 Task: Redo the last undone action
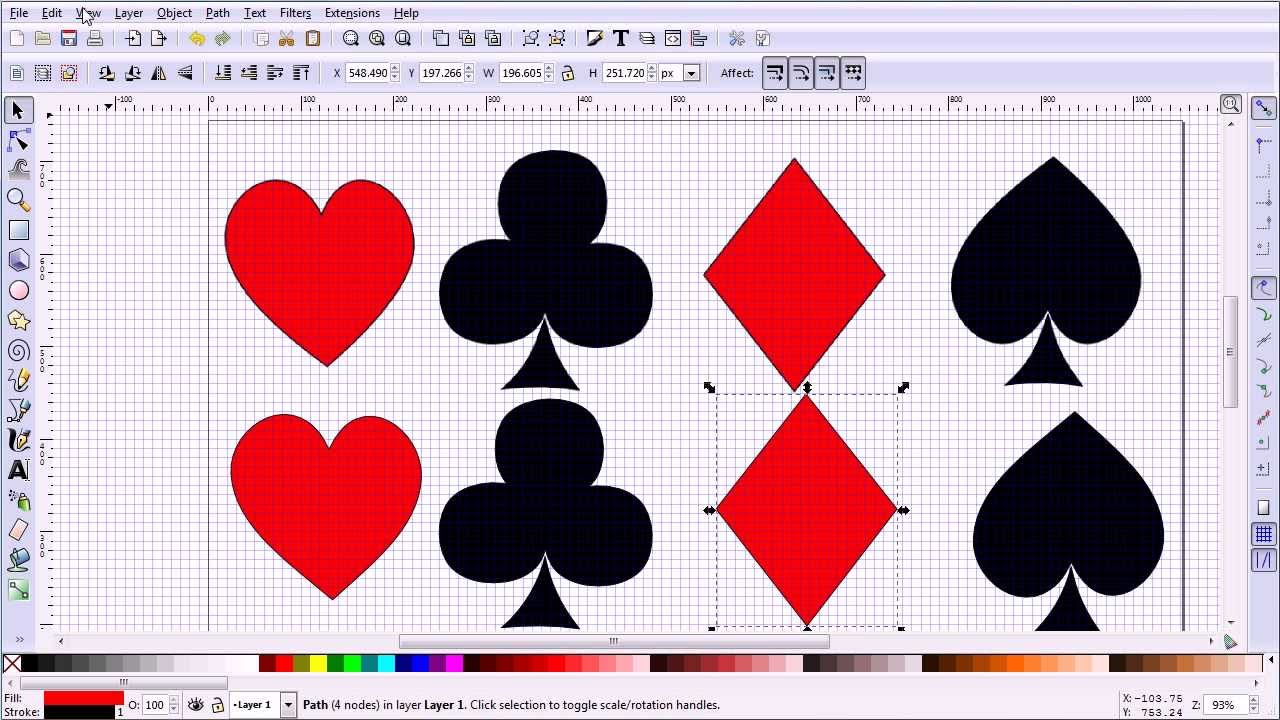pos(222,38)
